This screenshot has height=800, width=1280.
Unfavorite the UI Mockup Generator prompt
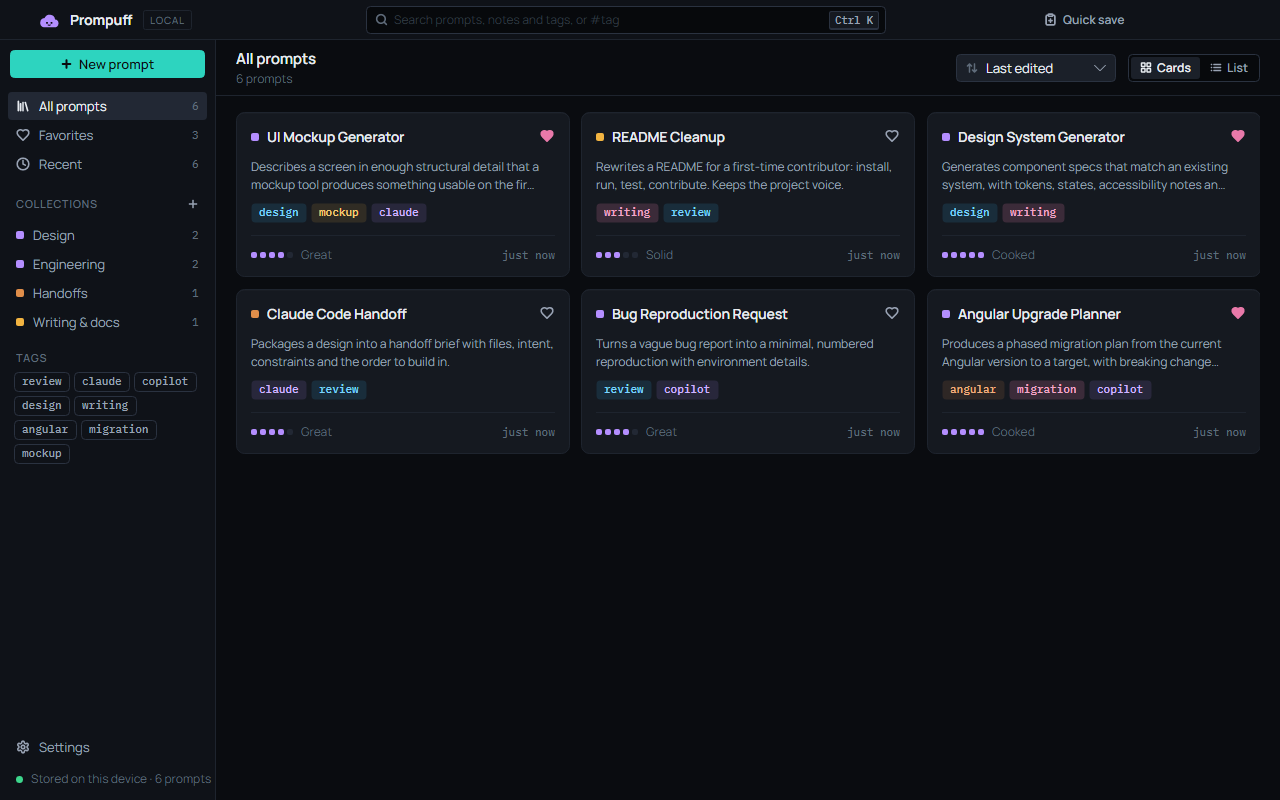point(547,136)
